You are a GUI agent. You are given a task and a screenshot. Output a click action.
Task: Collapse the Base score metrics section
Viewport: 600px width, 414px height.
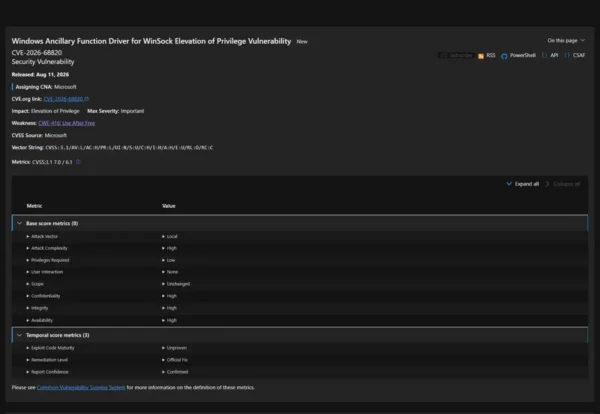20,223
